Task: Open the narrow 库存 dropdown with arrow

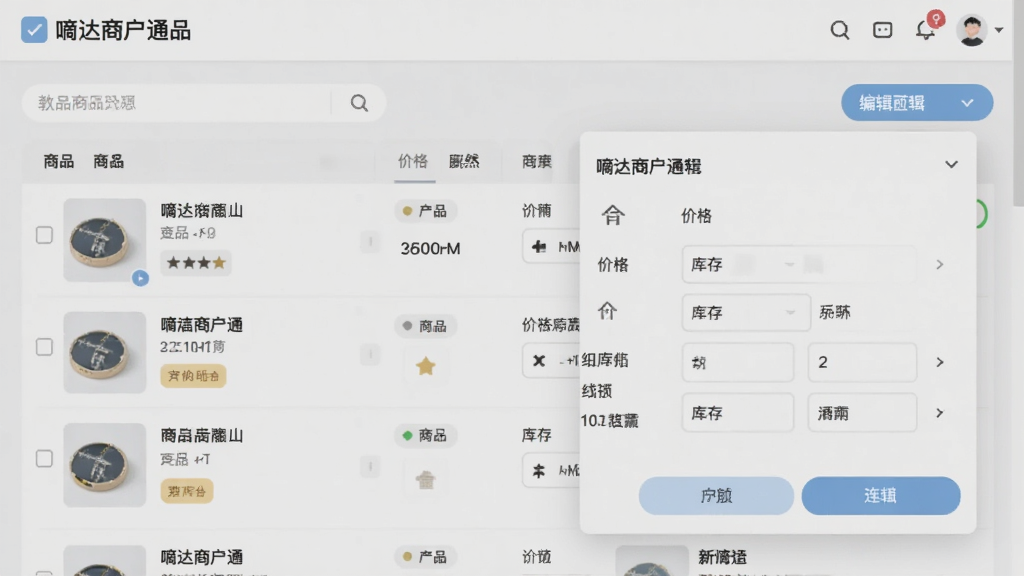Action: [746, 313]
